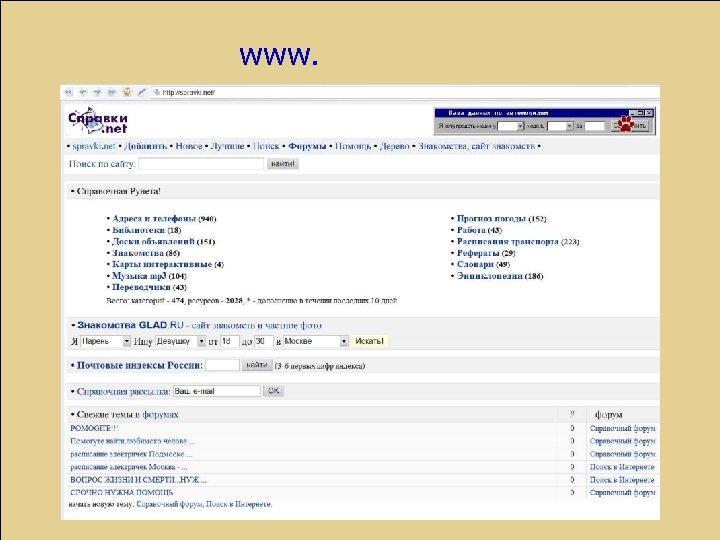720x540 pixels.
Task: Click the найти! site search button
Action: click(283, 163)
